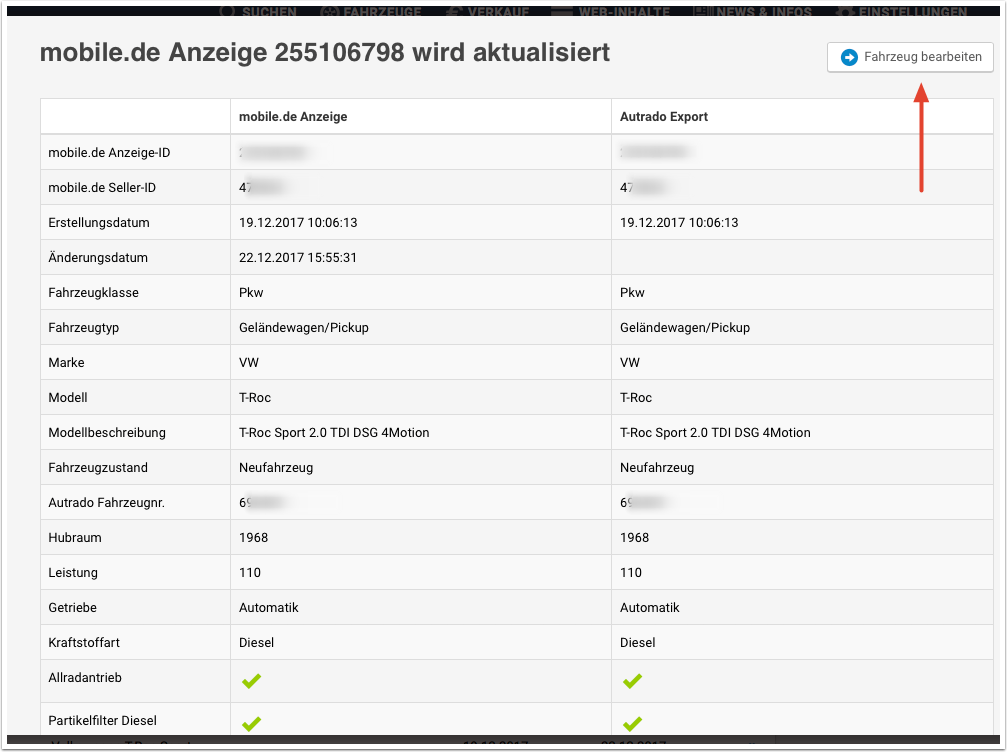The width and height of the screenshot is (1007, 752).
Task: Click the Allradantrieb checkmark in Autrado Export column
Action: (632, 681)
